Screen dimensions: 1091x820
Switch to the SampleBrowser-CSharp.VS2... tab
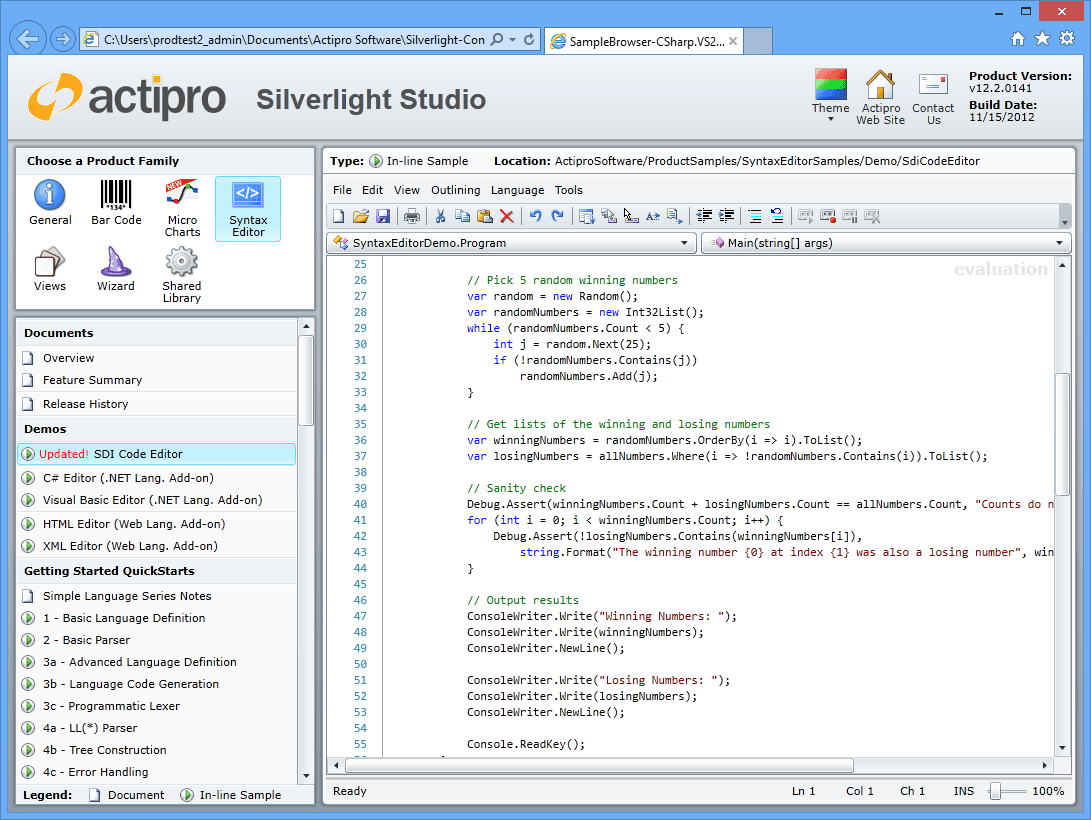point(644,41)
